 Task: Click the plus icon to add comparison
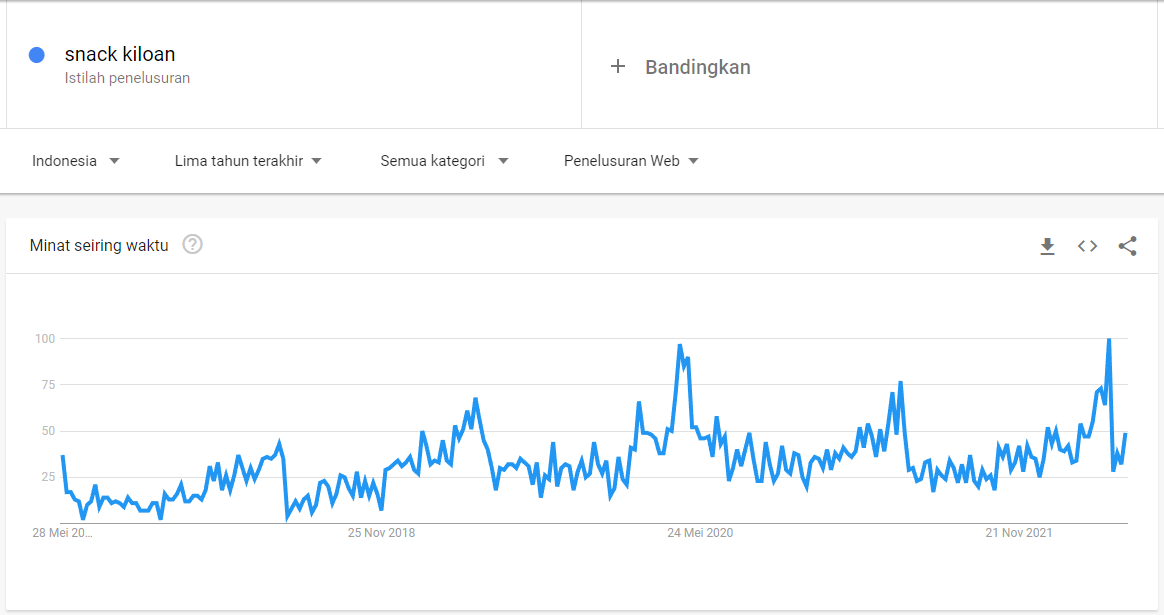(618, 66)
